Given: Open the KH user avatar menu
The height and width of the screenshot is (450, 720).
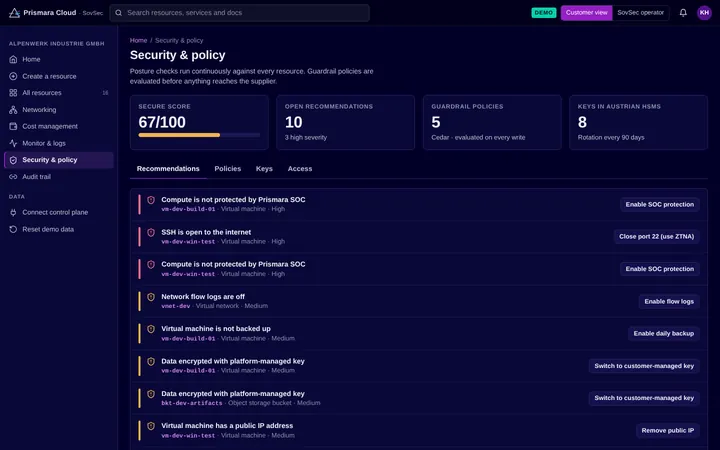Looking at the screenshot, I should [704, 13].
